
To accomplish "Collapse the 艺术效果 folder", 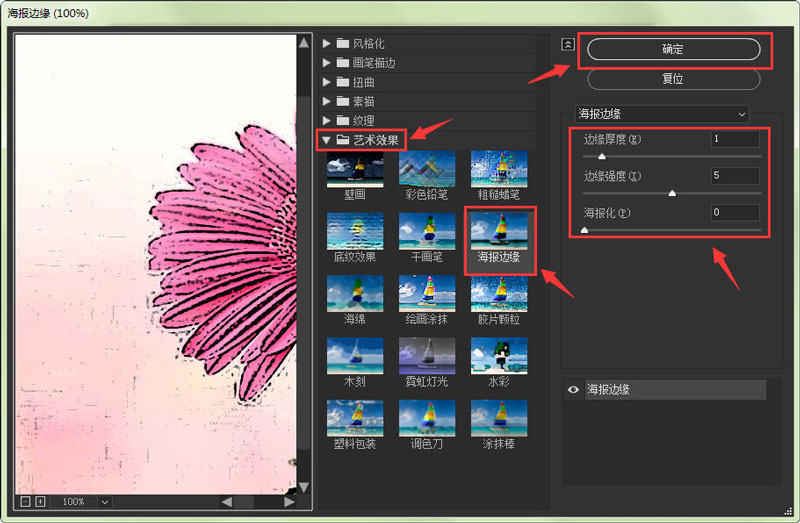I will point(327,140).
